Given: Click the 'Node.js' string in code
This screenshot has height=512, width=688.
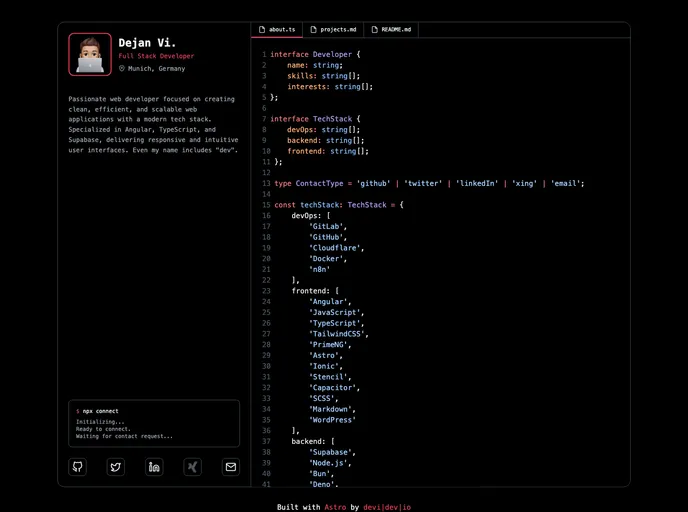Looking at the screenshot, I should [x=330, y=463].
